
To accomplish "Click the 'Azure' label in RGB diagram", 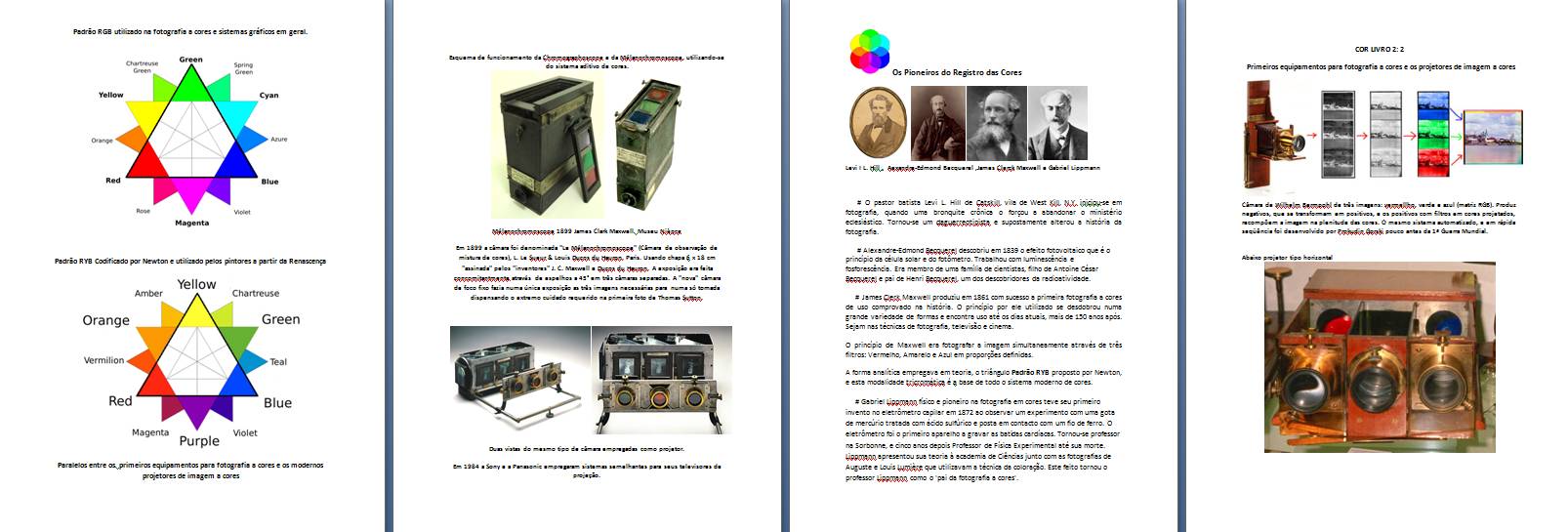I will (279, 140).
